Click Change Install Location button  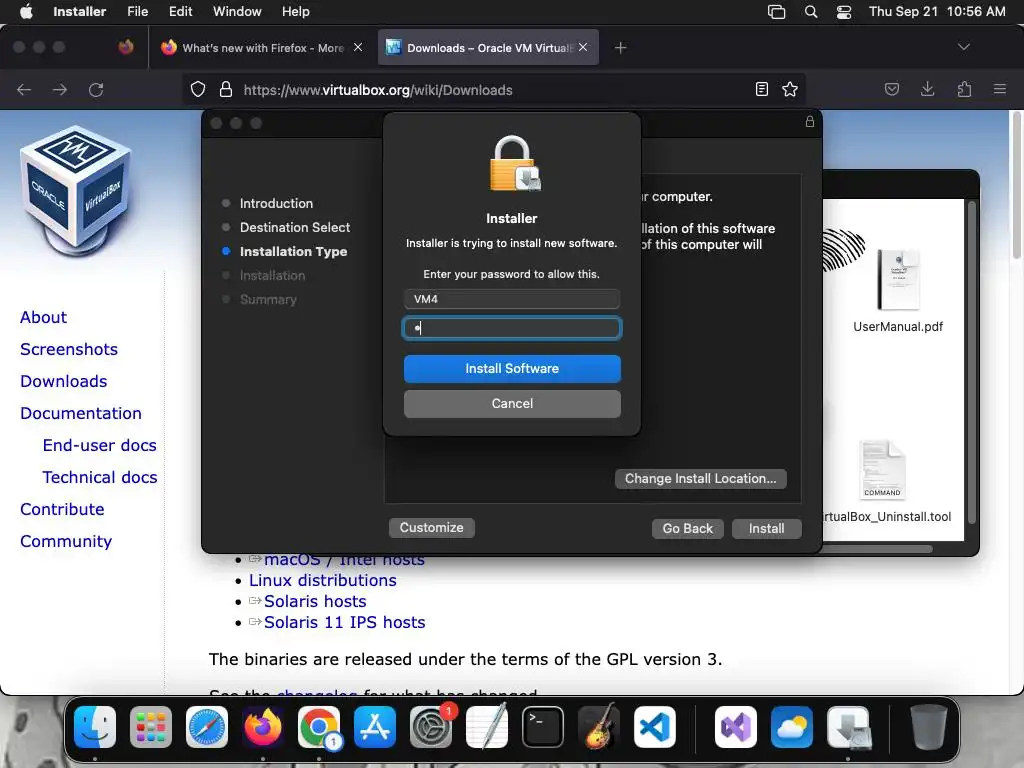click(701, 479)
